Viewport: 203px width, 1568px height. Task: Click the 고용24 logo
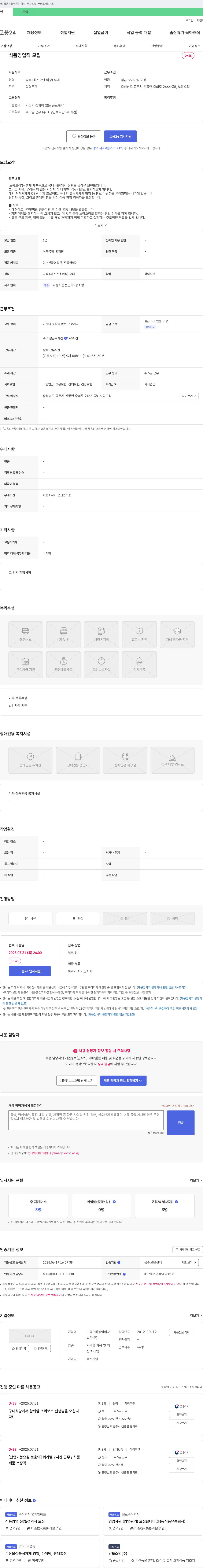coord(8,32)
